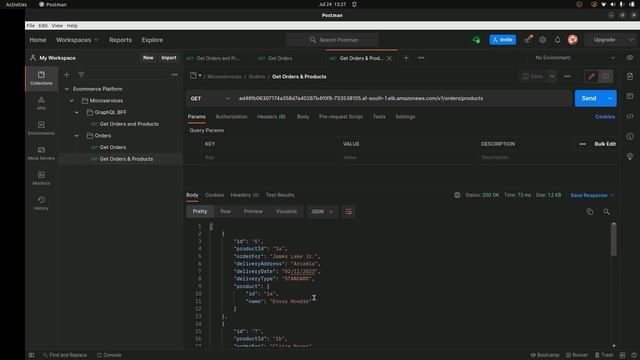This screenshot has height=360, width=640.
Task: Search the response body with magnifier icon
Action: (607, 211)
